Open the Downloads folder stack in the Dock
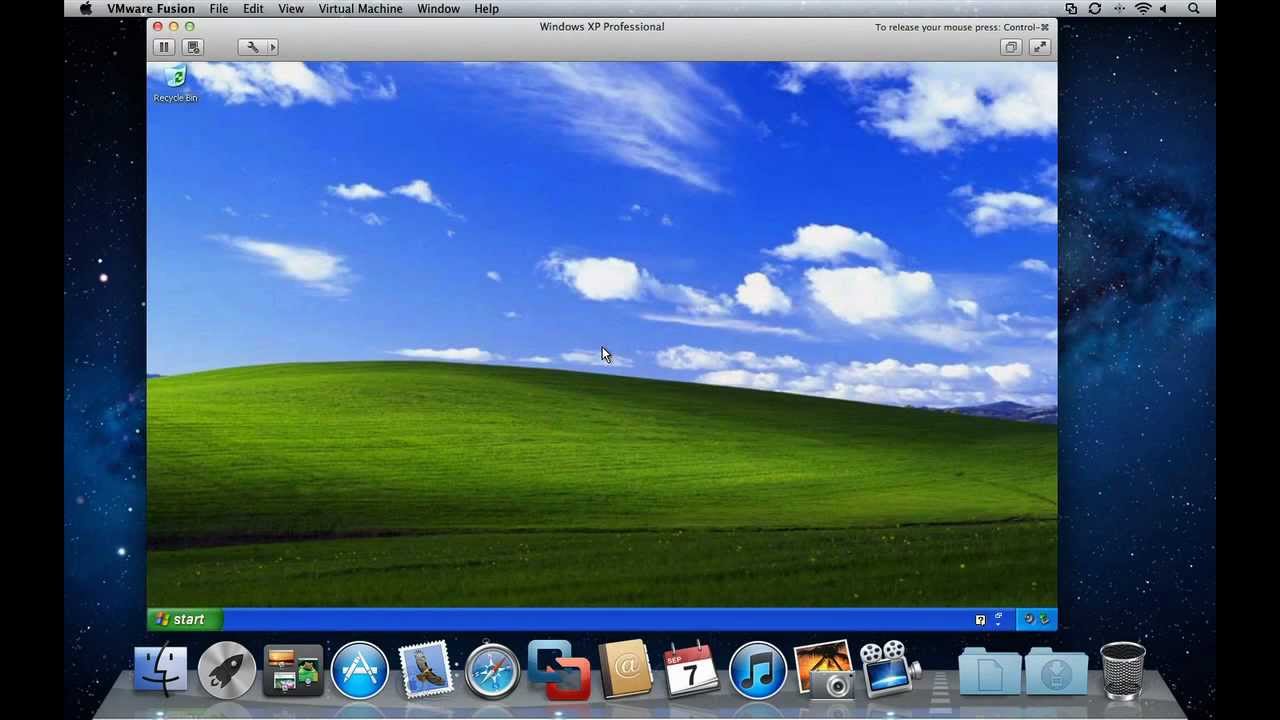1280x720 pixels. click(x=1057, y=670)
